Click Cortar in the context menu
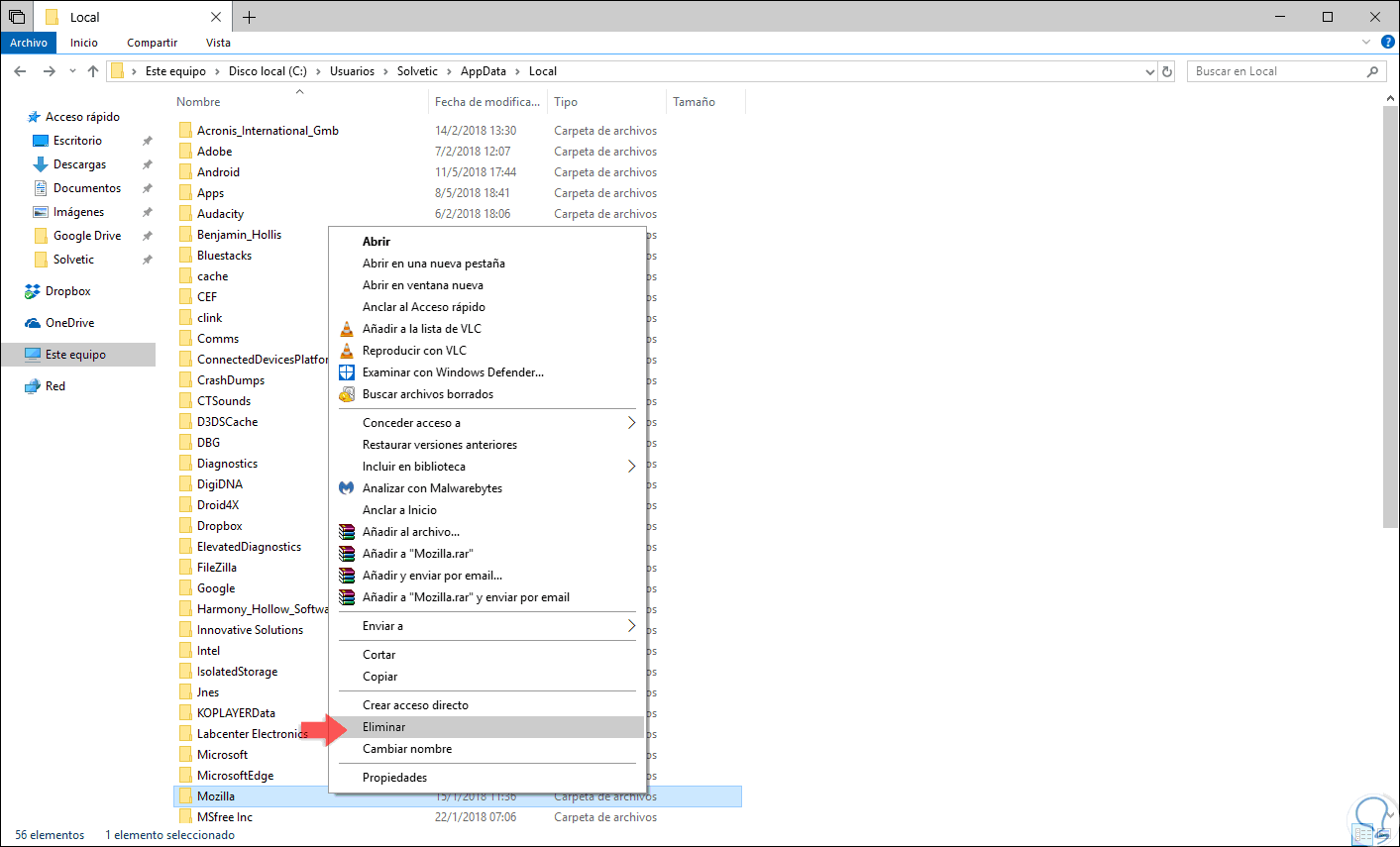 pyautogui.click(x=486, y=655)
